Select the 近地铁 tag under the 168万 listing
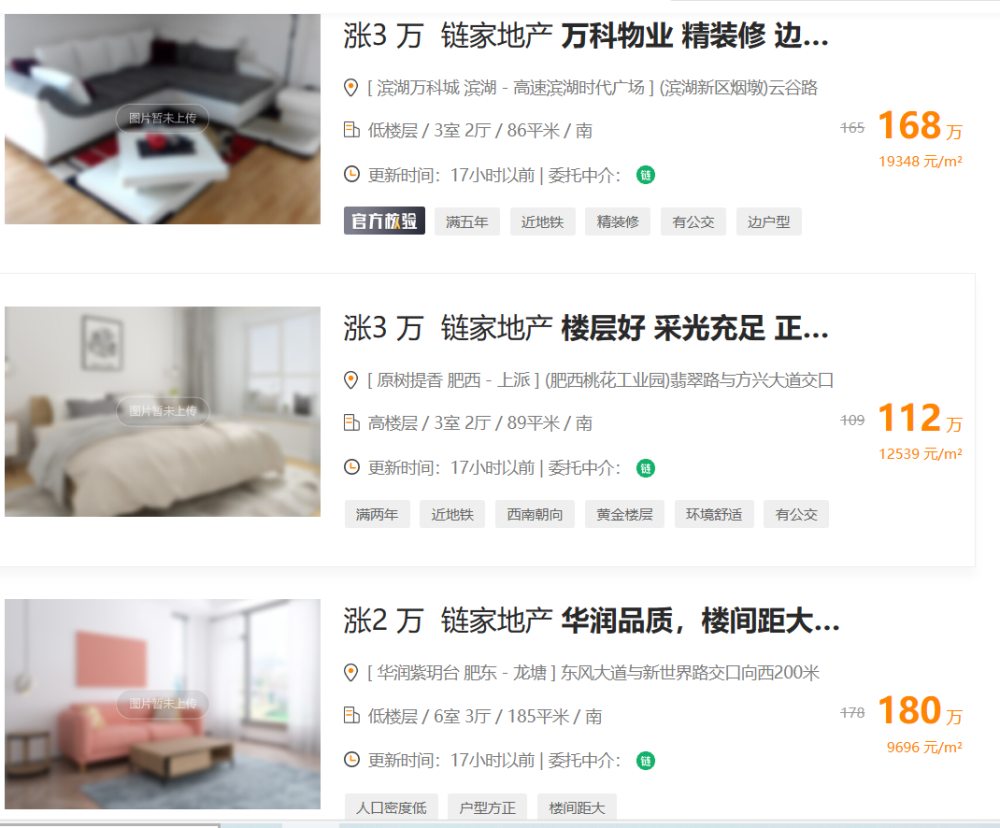The height and width of the screenshot is (828, 1000). [x=542, y=221]
